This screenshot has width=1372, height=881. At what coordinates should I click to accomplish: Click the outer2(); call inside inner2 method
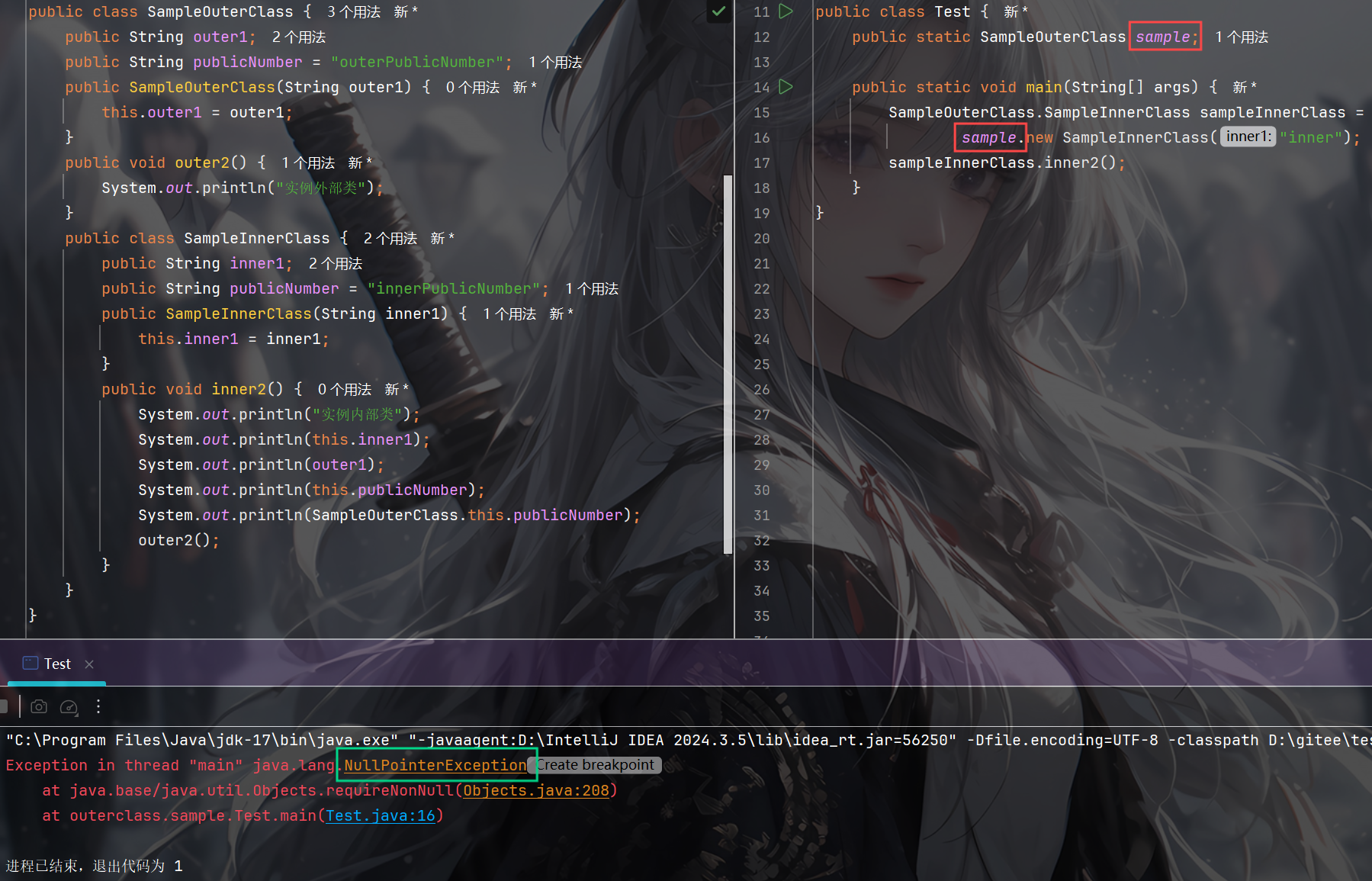[x=178, y=540]
